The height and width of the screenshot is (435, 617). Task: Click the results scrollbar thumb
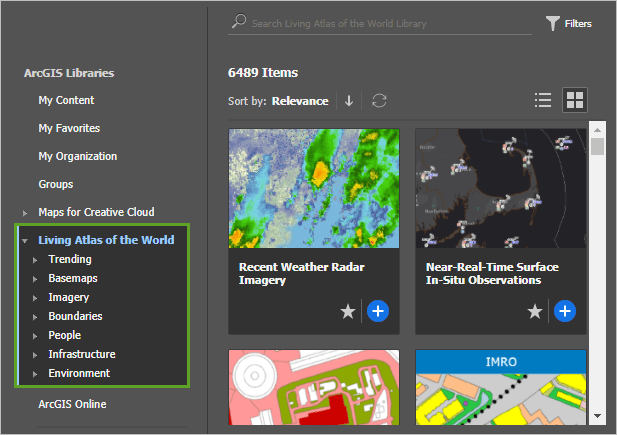point(597,146)
